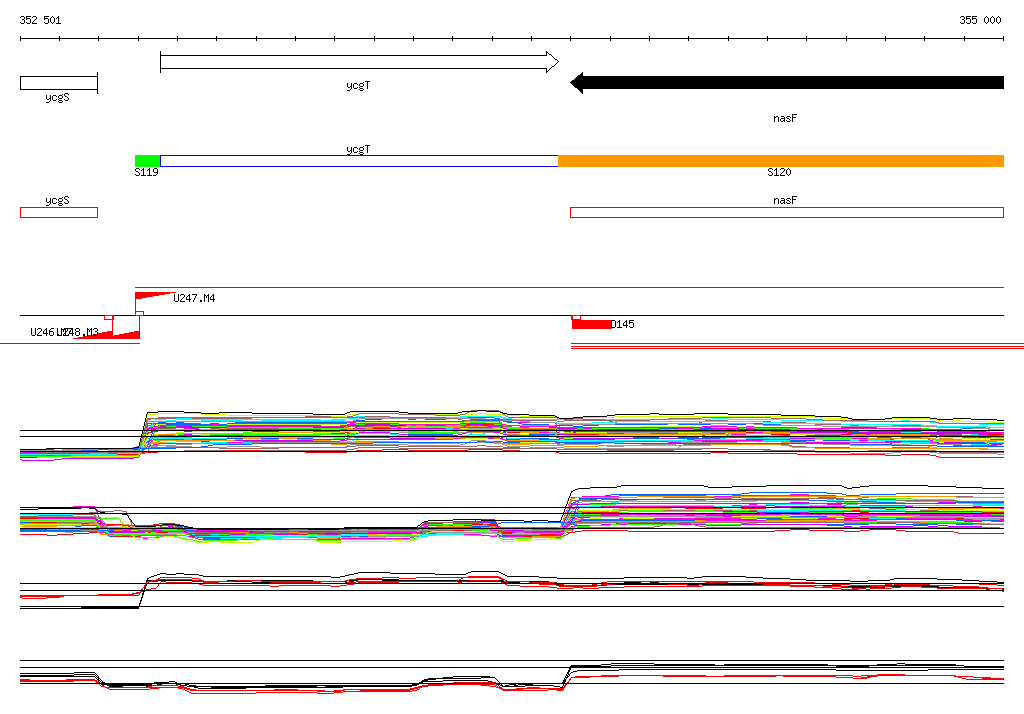Viewport: 1024px width, 714px height.
Task: Click the S119 label
Action: click(x=146, y=172)
